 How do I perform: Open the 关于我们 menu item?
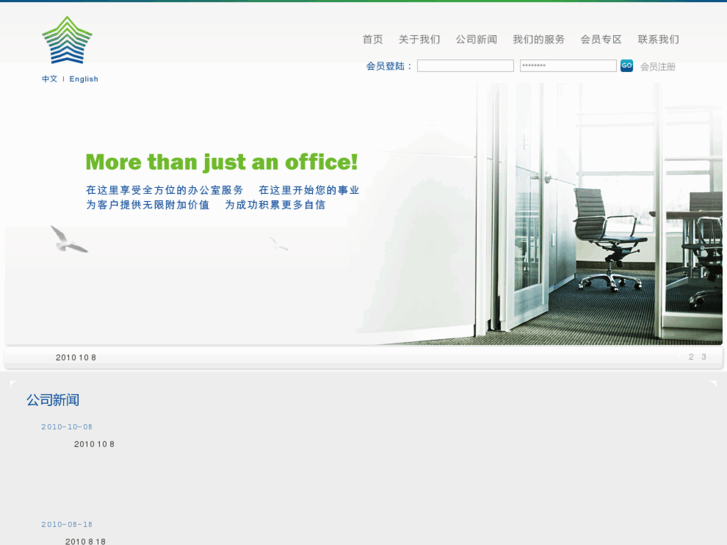[420, 39]
